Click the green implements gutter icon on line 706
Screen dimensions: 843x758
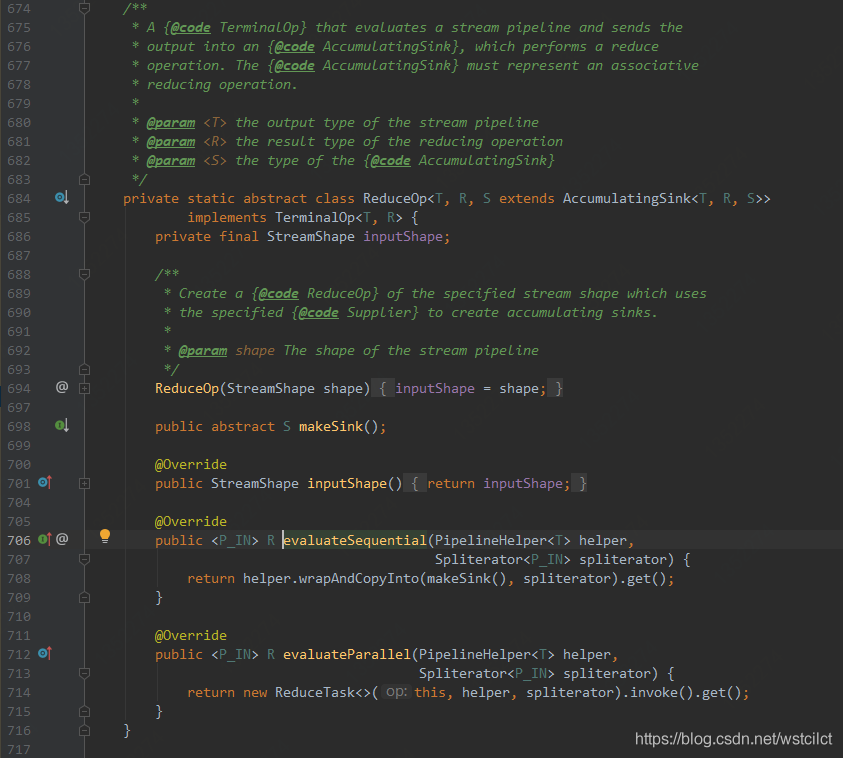tap(45, 539)
